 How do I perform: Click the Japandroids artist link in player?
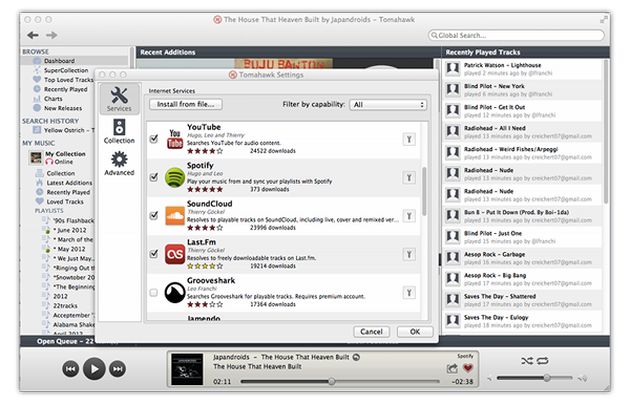point(231,357)
